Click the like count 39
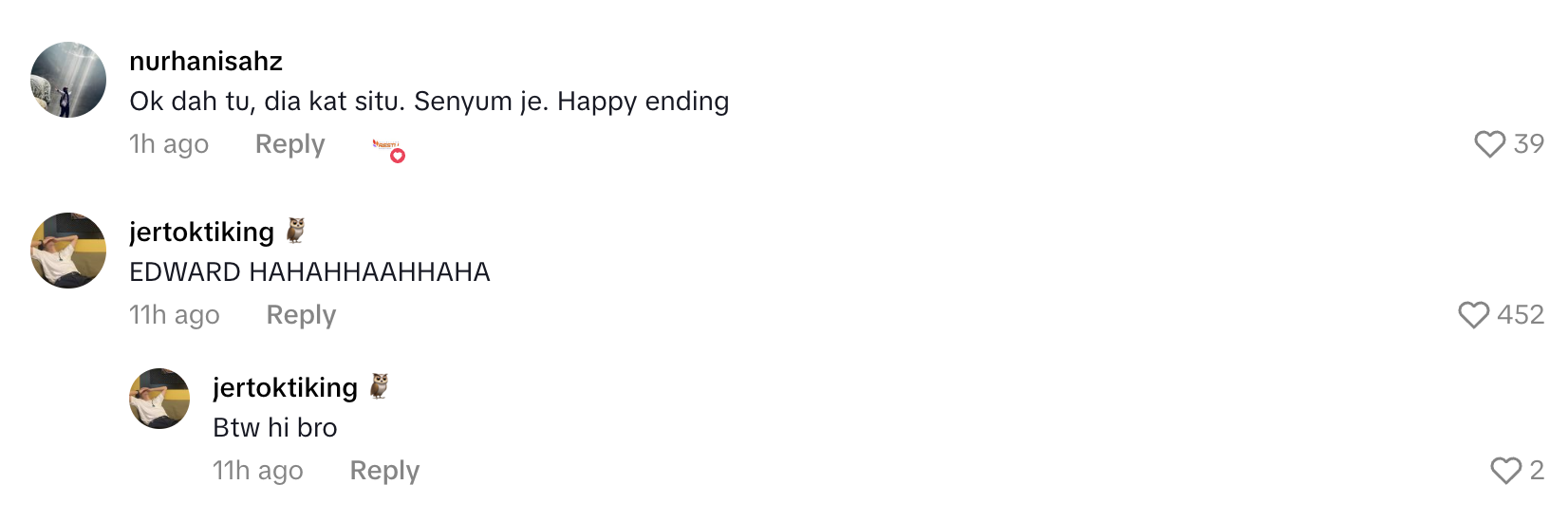Image resolution: width=1568 pixels, height=522 pixels. point(1529,144)
